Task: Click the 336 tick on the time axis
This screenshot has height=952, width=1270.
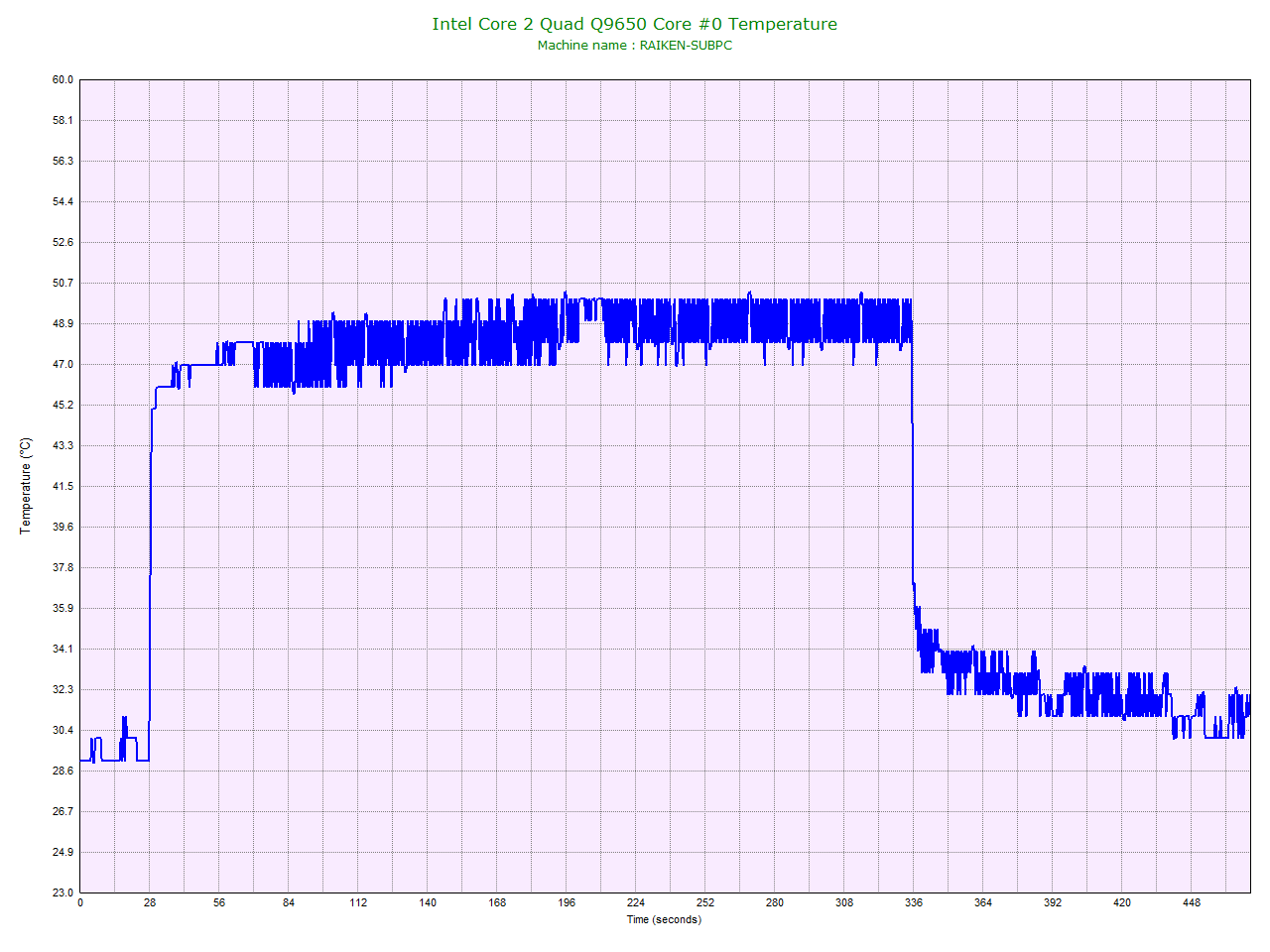Action: coord(914,902)
